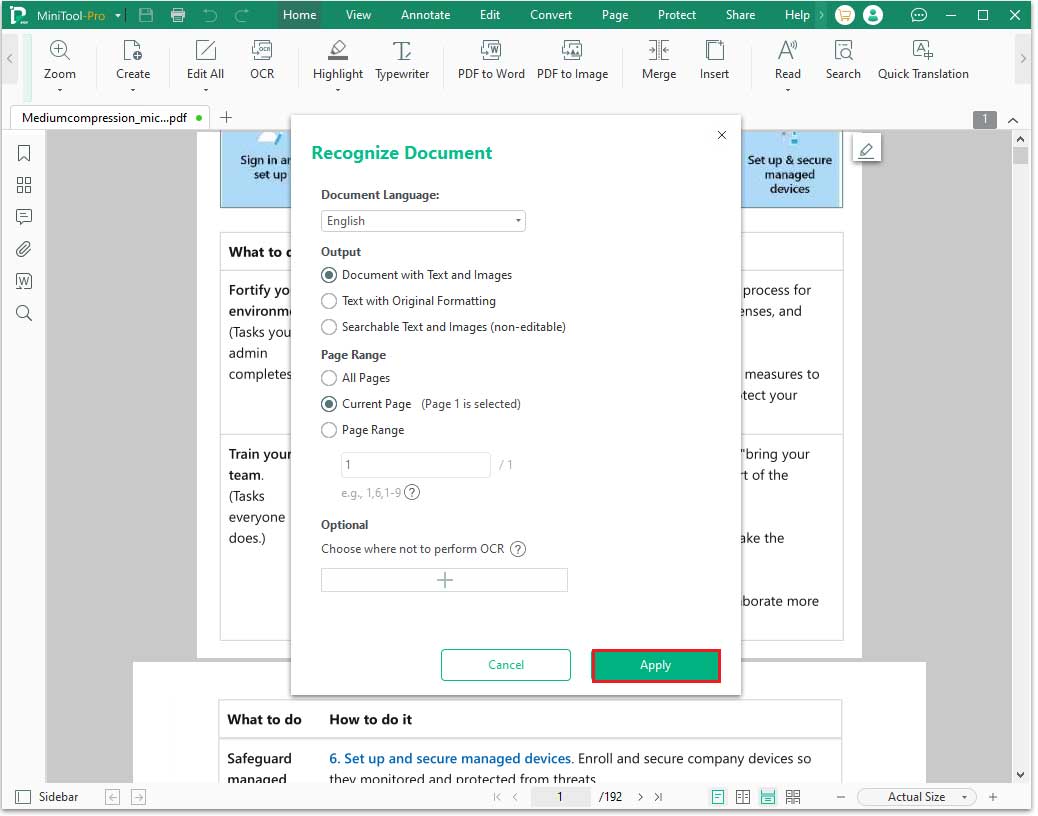Cancel the Recognize Document dialog
Screen dimensions: 1038x816
pyautogui.click(x=505, y=665)
